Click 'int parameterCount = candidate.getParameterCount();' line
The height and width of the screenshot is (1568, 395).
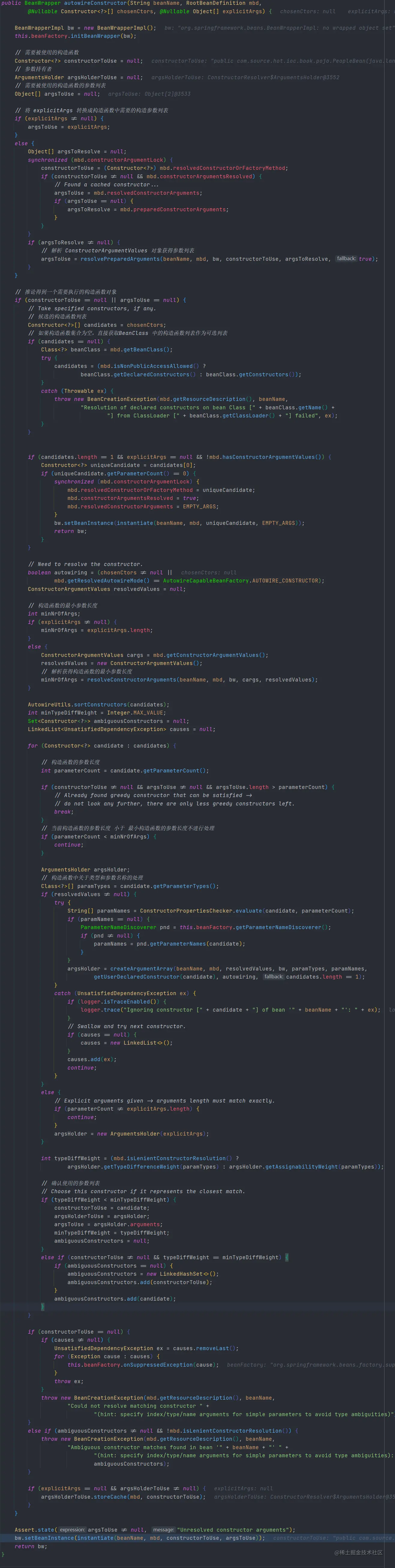pyautogui.click(x=125, y=771)
